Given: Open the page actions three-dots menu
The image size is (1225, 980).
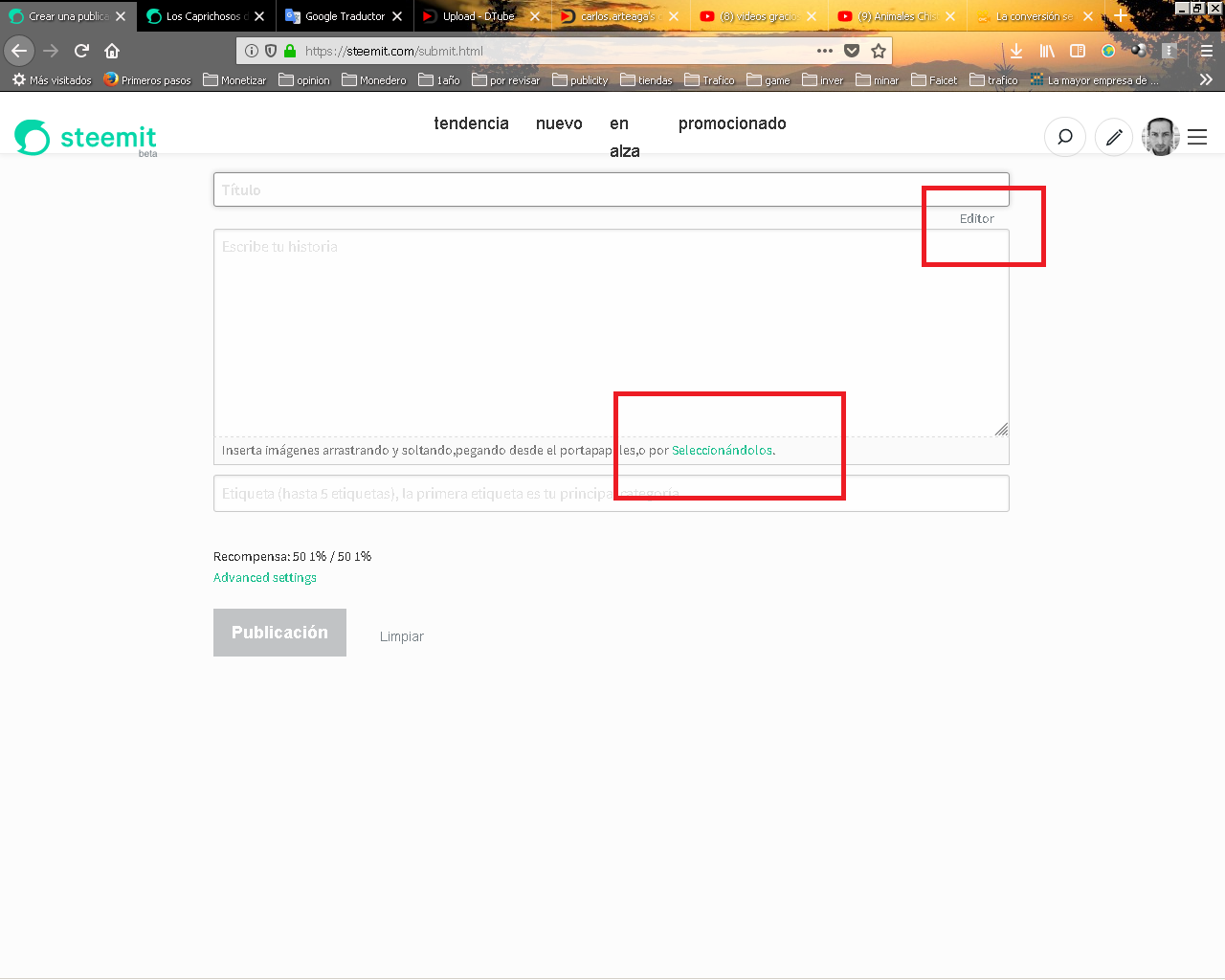Looking at the screenshot, I should pos(825,51).
